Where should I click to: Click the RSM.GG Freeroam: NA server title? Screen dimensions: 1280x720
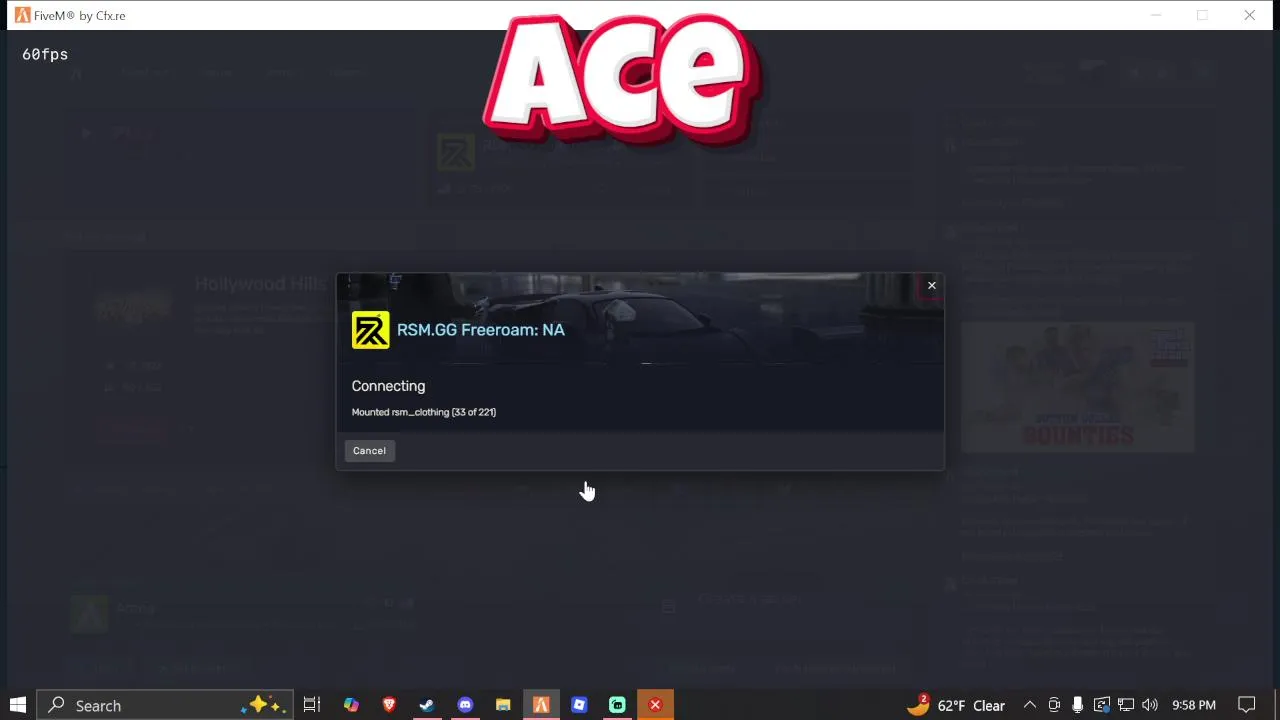click(480, 330)
